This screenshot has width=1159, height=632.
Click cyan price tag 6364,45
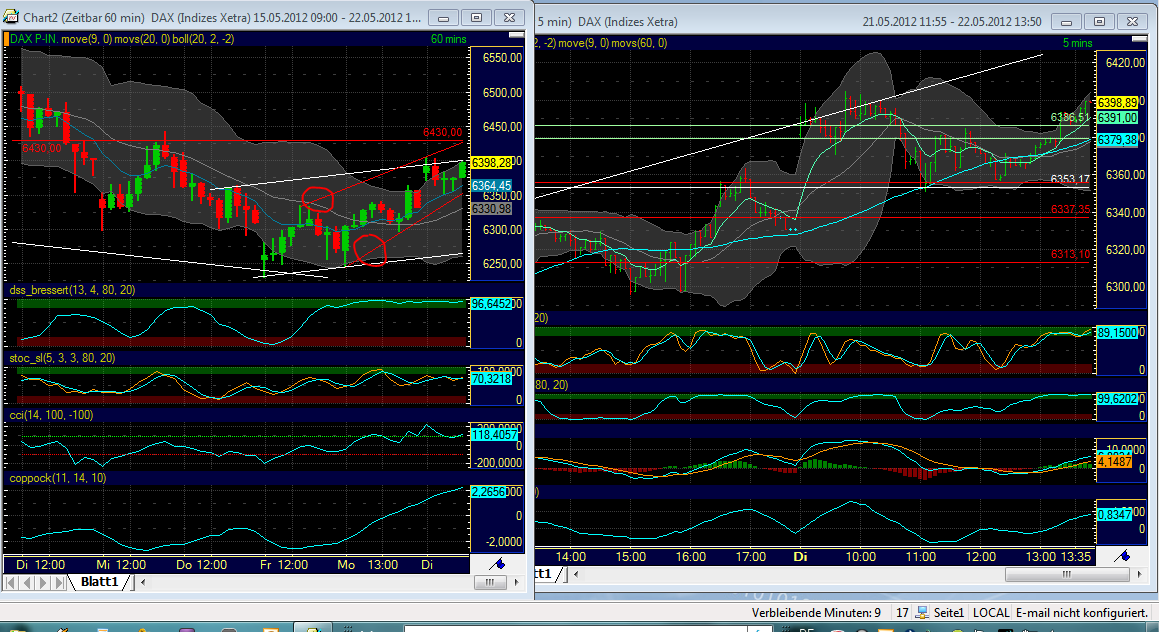492,186
